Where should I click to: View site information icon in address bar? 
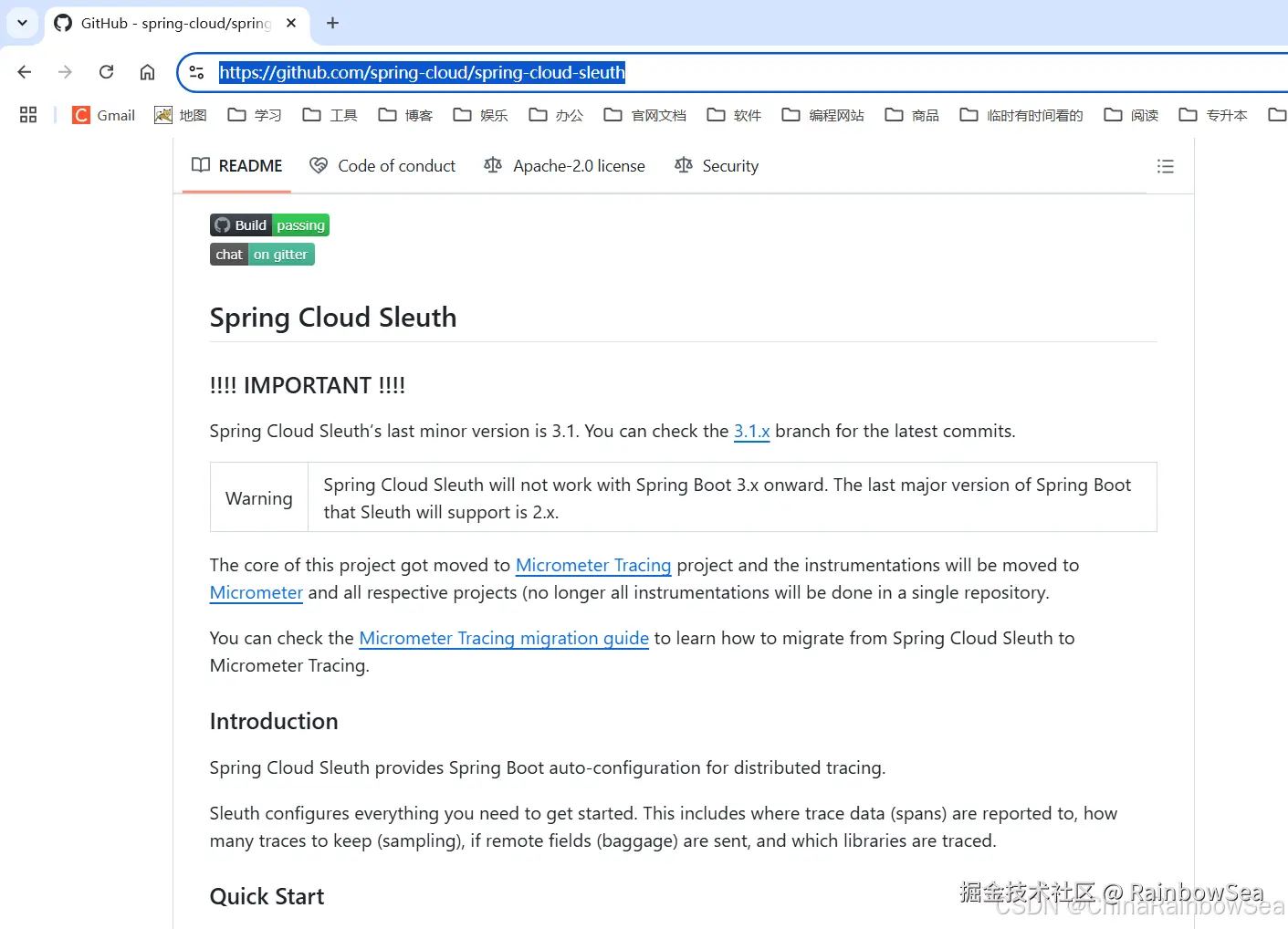pos(196,72)
